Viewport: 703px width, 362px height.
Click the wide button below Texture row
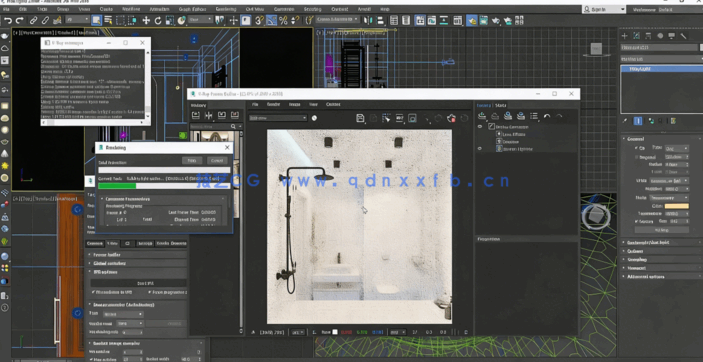point(662,230)
